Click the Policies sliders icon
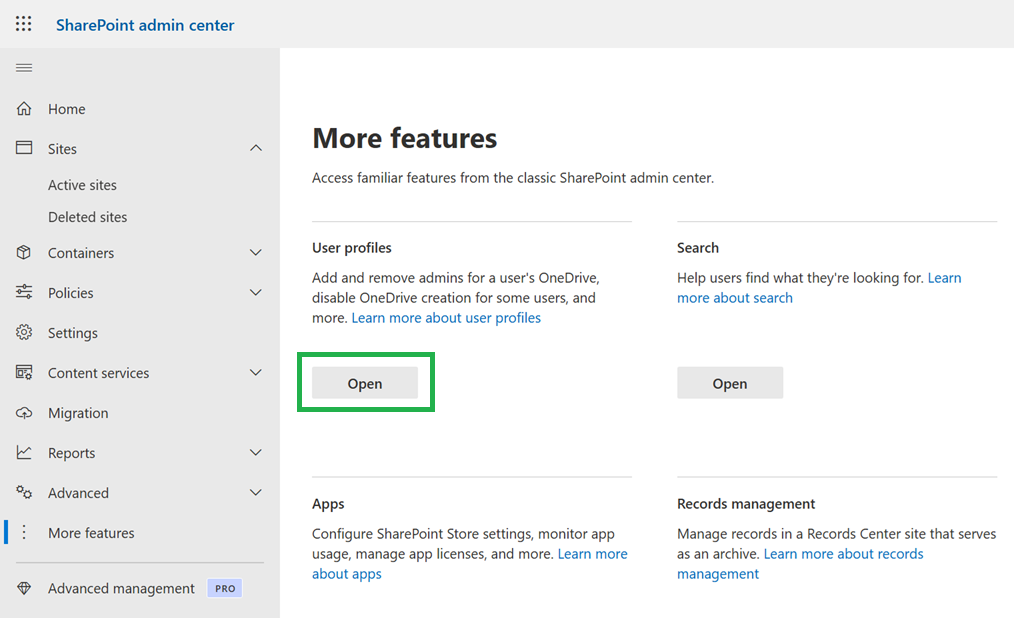The height and width of the screenshot is (618, 1014). [x=24, y=292]
